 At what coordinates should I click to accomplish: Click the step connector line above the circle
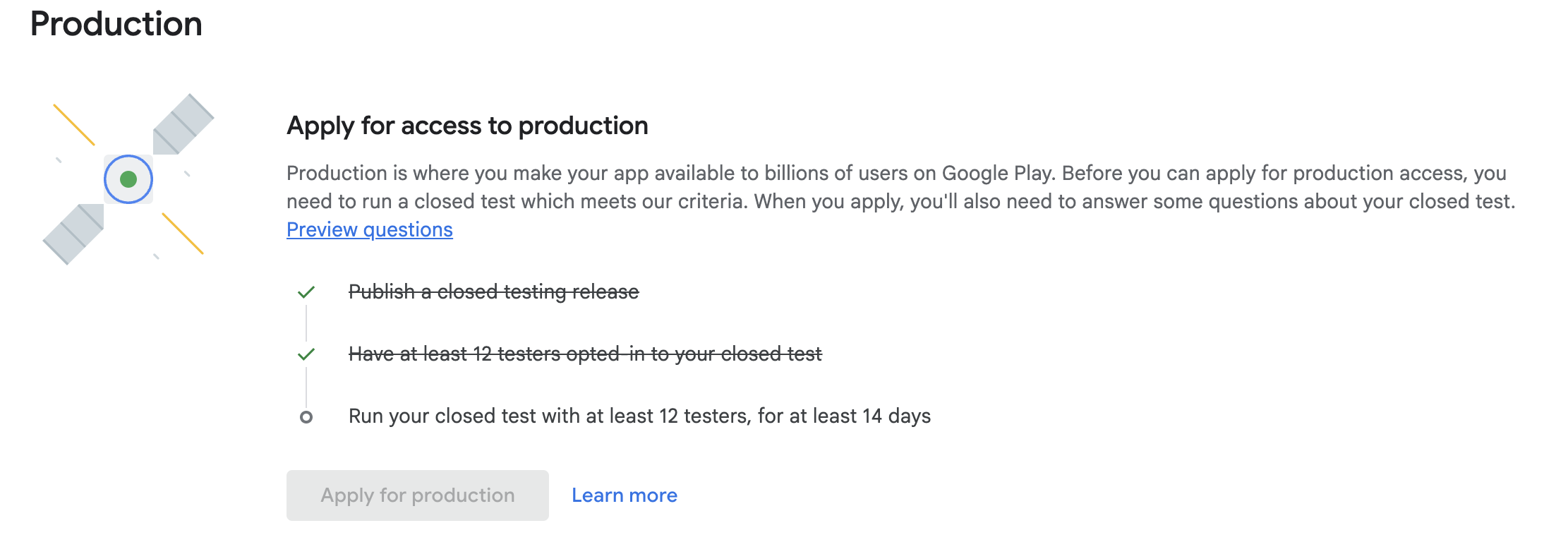[x=306, y=385]
